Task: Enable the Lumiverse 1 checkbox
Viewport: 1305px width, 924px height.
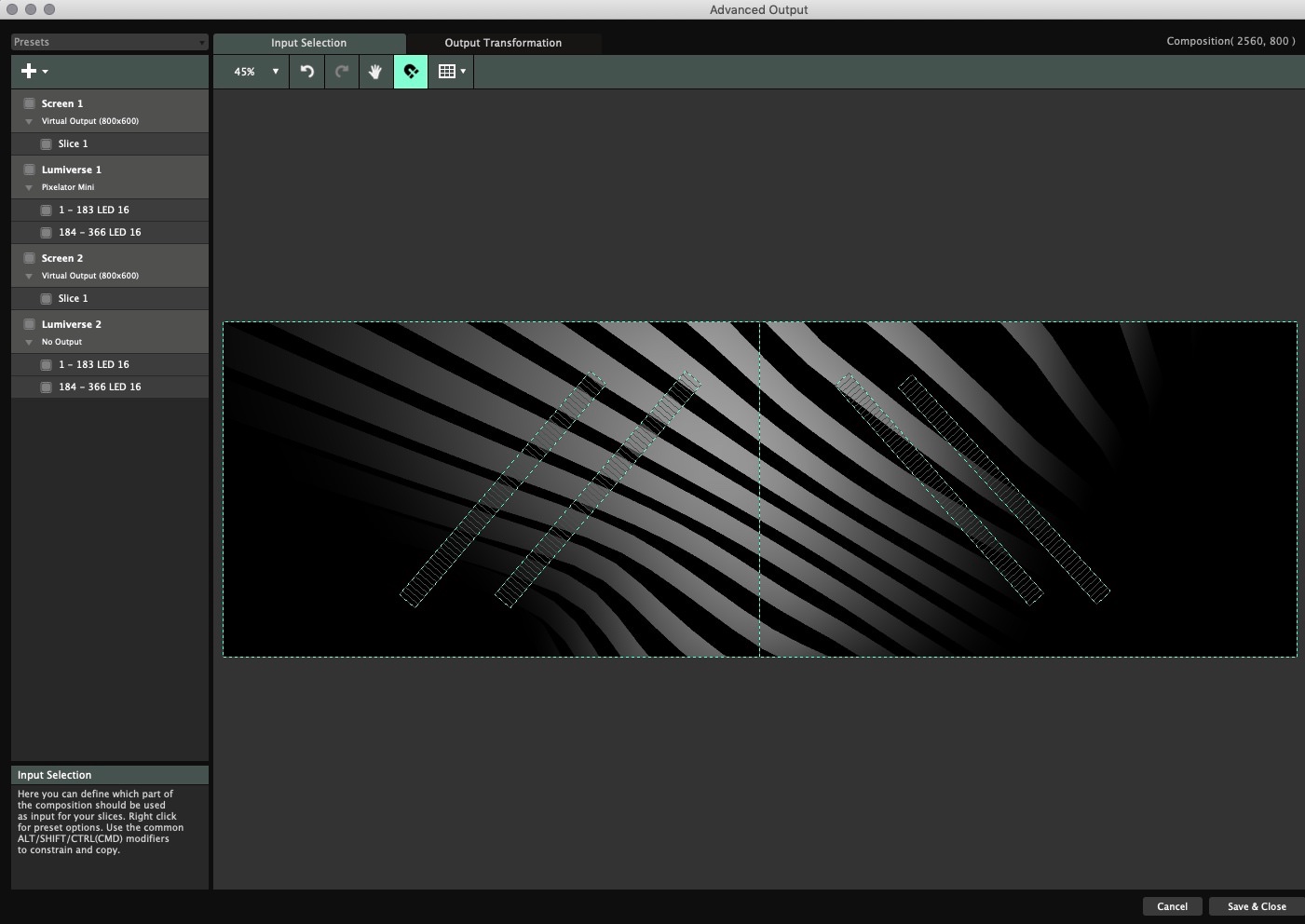Action: pyautogui.click(x=29, y=170)
